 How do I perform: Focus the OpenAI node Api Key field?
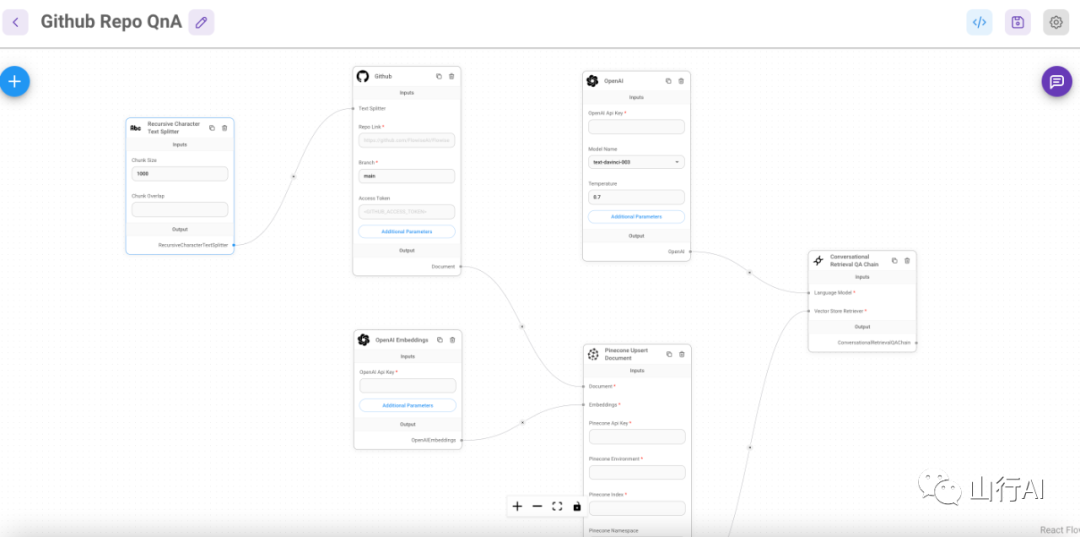(636, 127)
